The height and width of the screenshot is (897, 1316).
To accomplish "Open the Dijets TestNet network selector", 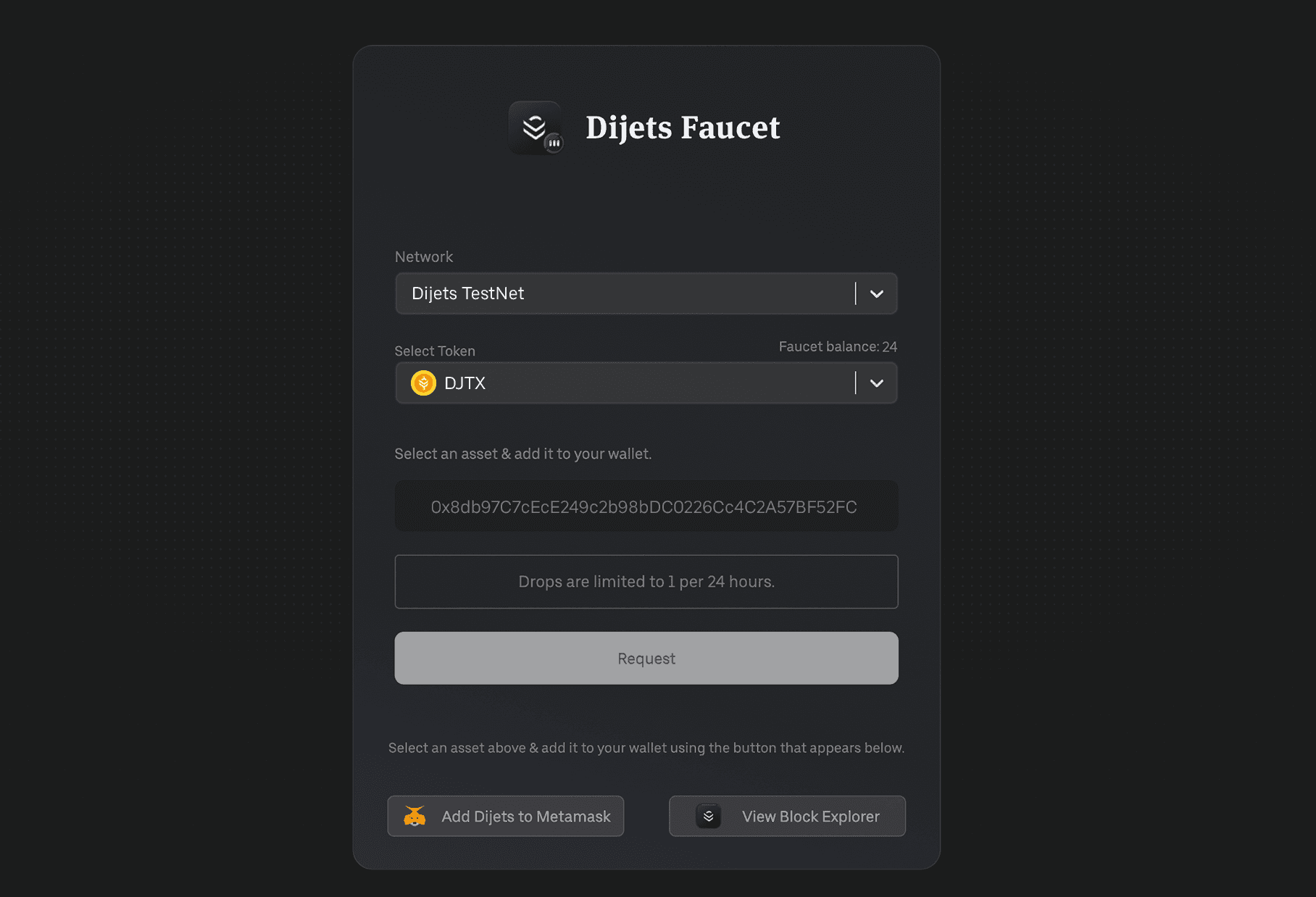I will point(646,293).
